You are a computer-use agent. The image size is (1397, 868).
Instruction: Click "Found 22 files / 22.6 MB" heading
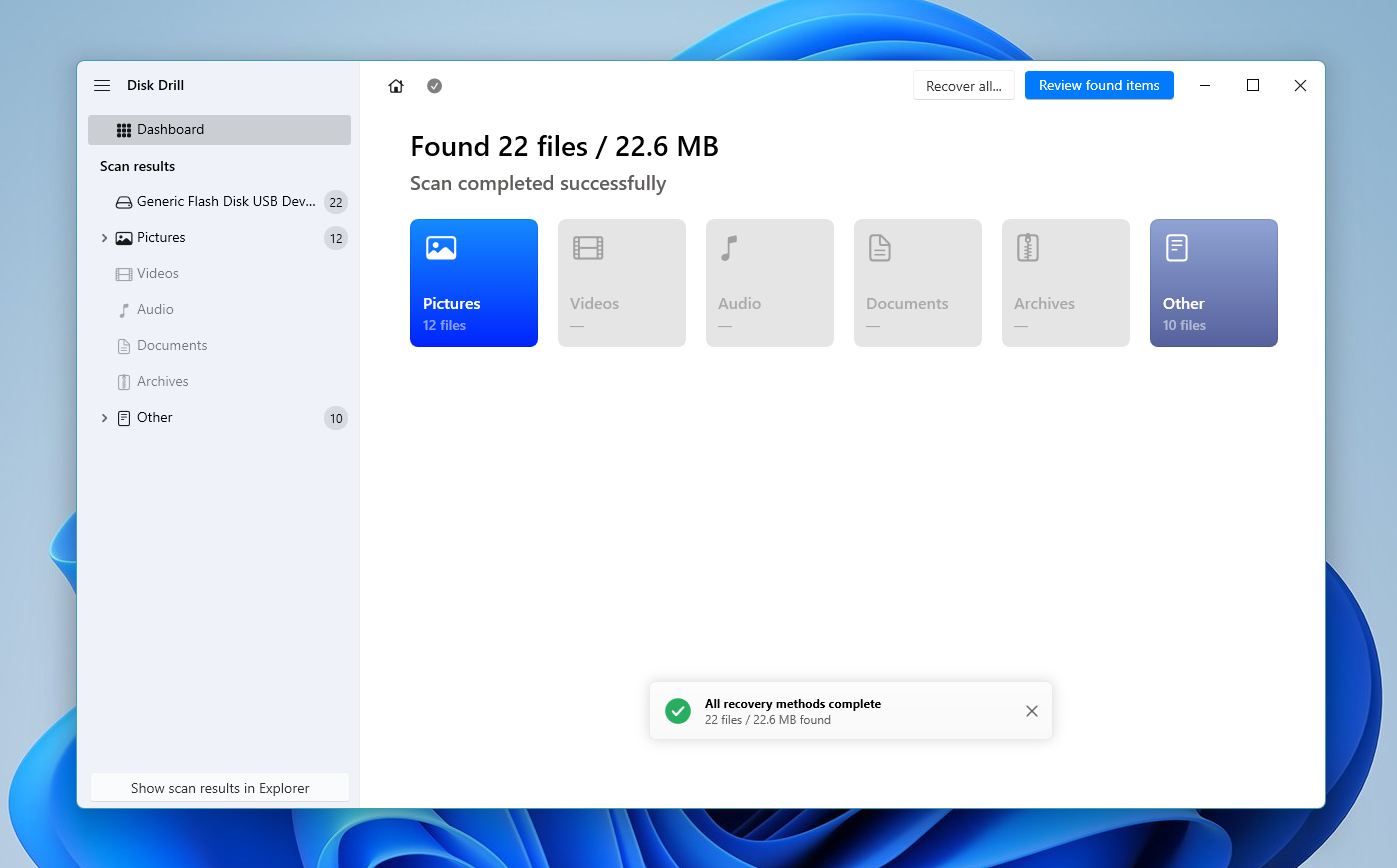(564, 146)
